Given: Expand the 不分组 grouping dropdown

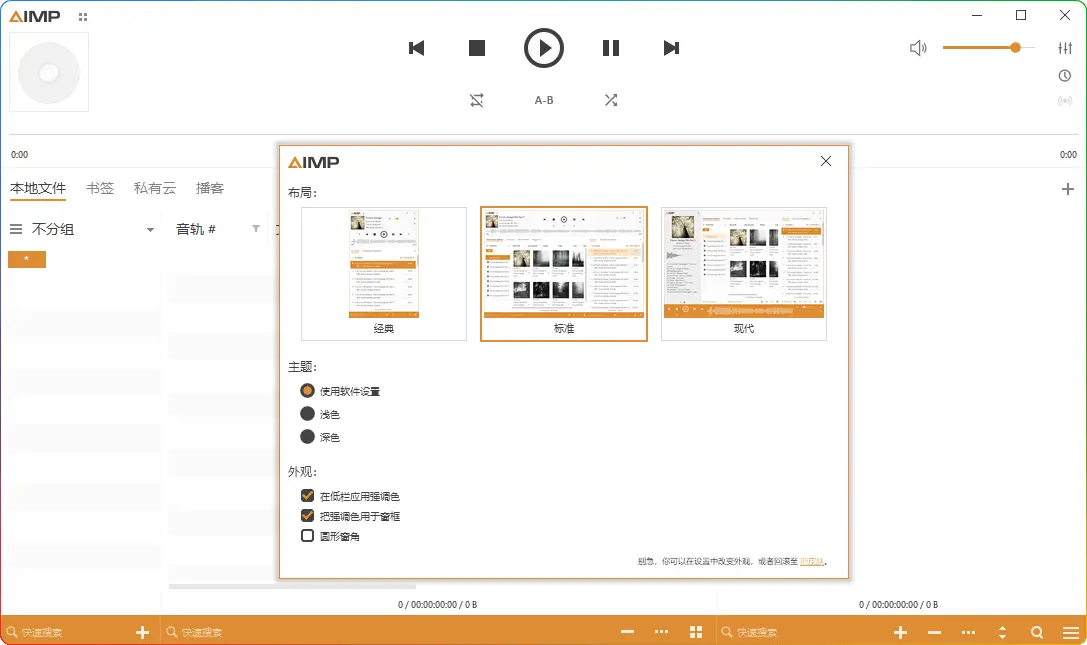Looking at the screenshot, I should coord(150,230).
